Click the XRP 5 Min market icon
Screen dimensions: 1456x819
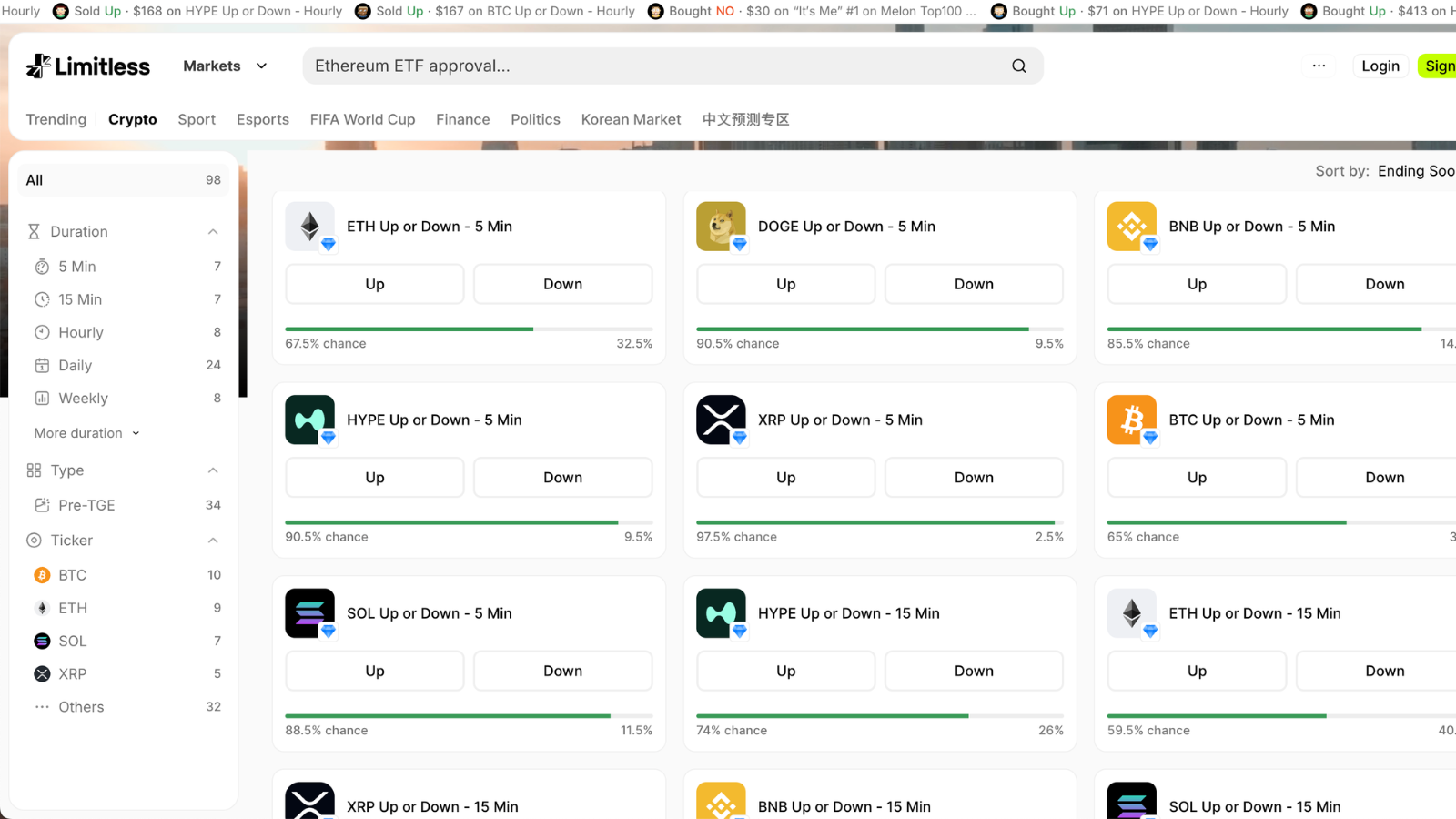pyautogui.click(x=721, y=420)
